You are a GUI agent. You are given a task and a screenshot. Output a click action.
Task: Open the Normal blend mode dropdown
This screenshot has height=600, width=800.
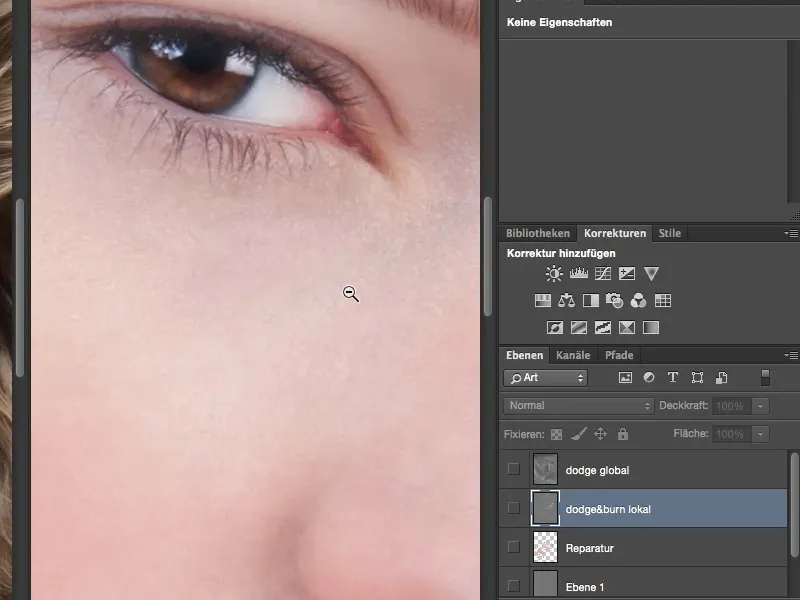tap(578, 406)
